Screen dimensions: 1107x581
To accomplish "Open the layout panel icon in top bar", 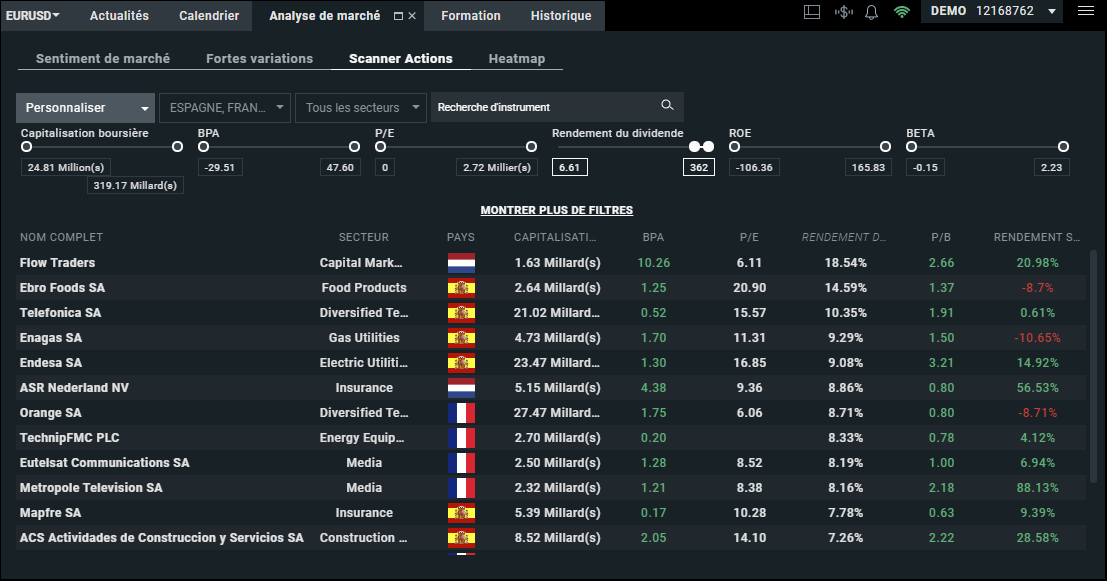I will click(x=812, y=12).
